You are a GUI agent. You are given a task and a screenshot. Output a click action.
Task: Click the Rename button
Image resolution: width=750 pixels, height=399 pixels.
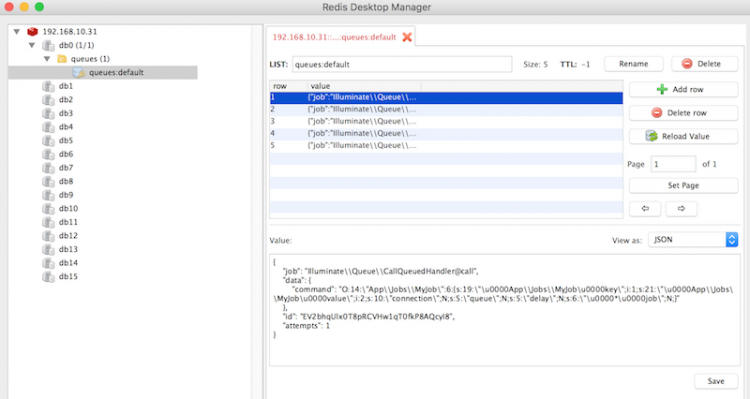tap(634, 64)
